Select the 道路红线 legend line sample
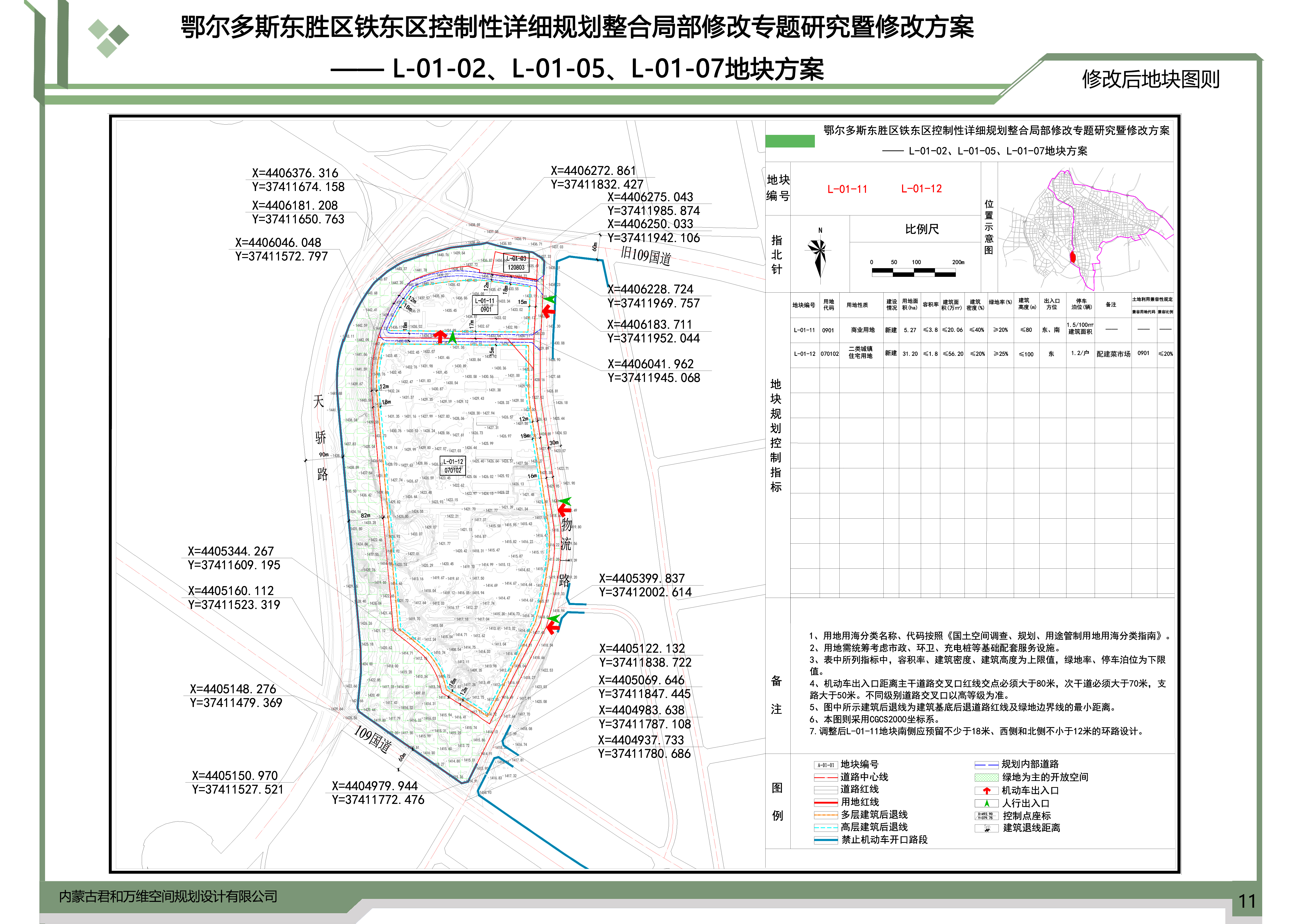This screenshot has height=924, width=1307. click(x=825, y=790)
